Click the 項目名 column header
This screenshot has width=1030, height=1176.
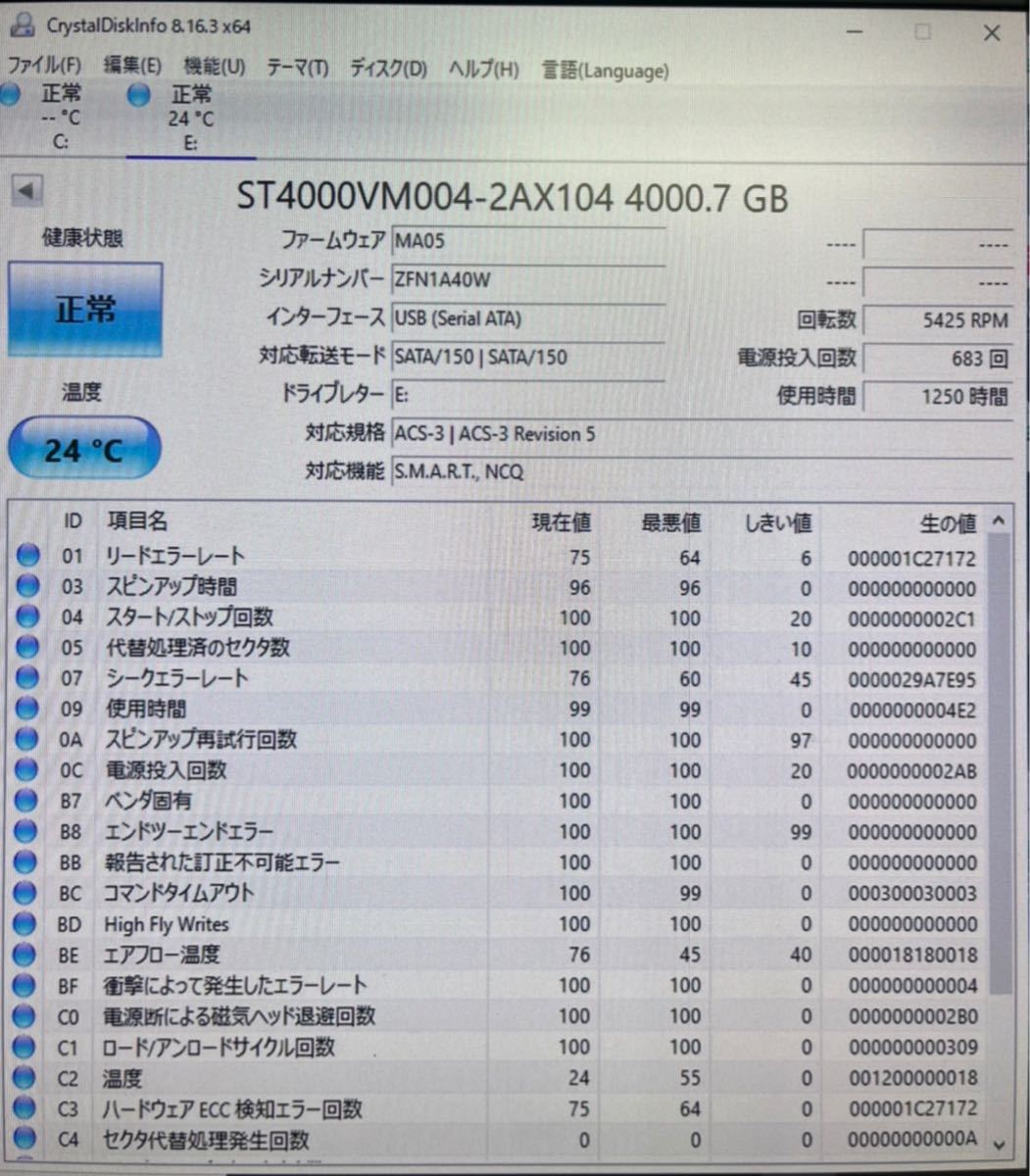click(138, 522)
